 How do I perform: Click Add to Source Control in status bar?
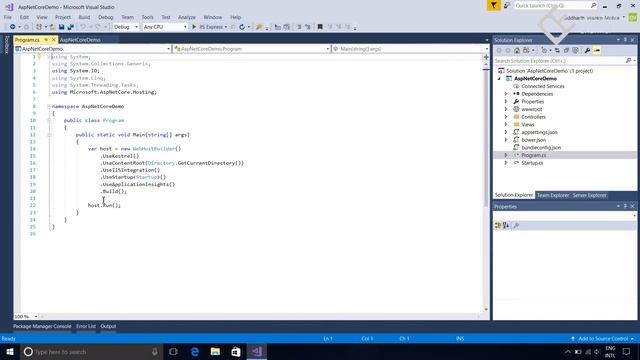(x=603, y=338)
